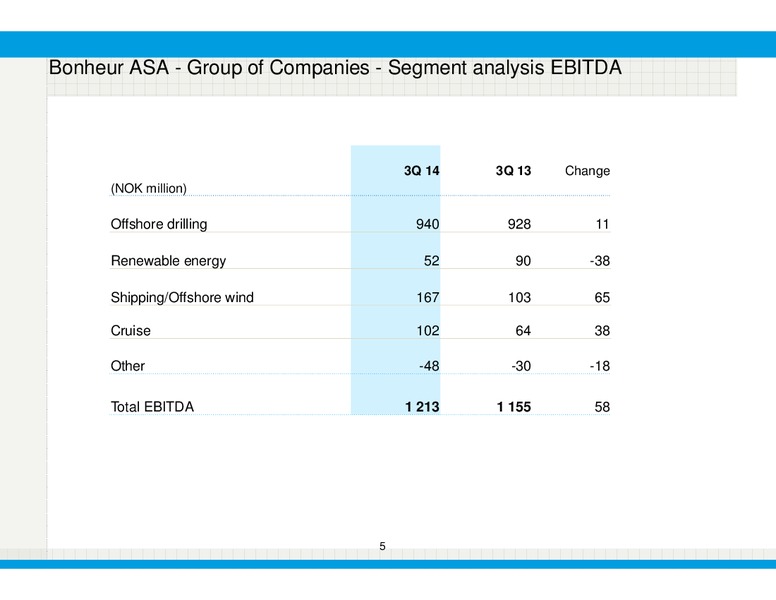This screenshot has height=600, width=776.
Task: Click Renewable energy change value -38
Action: (600, 261)
